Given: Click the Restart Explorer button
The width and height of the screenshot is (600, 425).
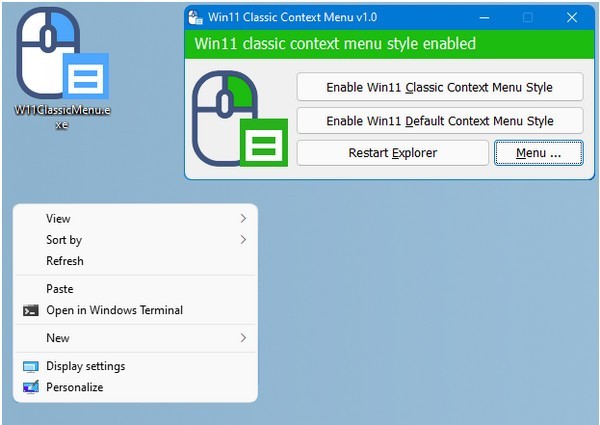Looking at the screenshot, I should pos(392,153).
